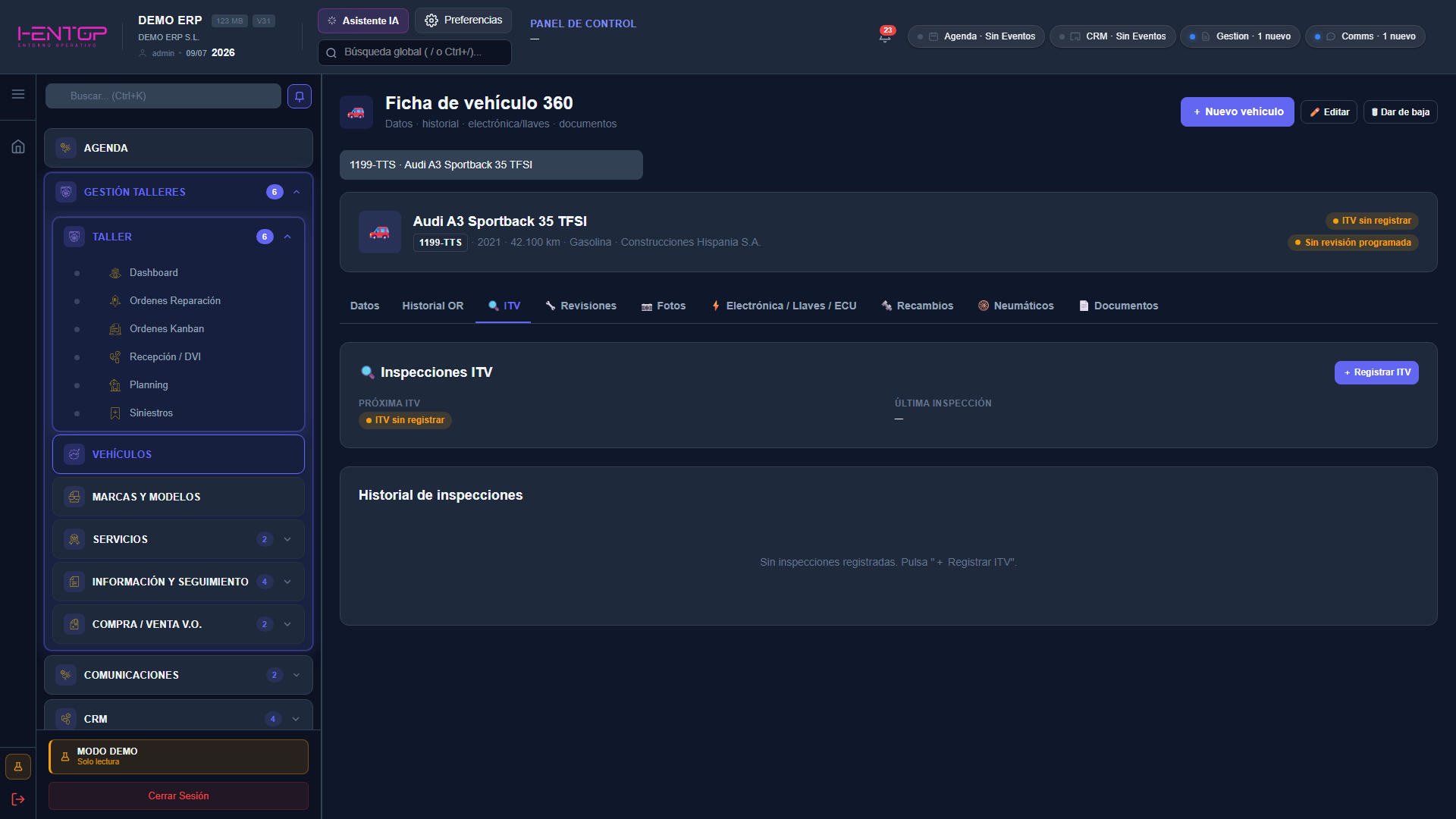Go to home via the house icon
1456x819 pixels.
point(18,146)
